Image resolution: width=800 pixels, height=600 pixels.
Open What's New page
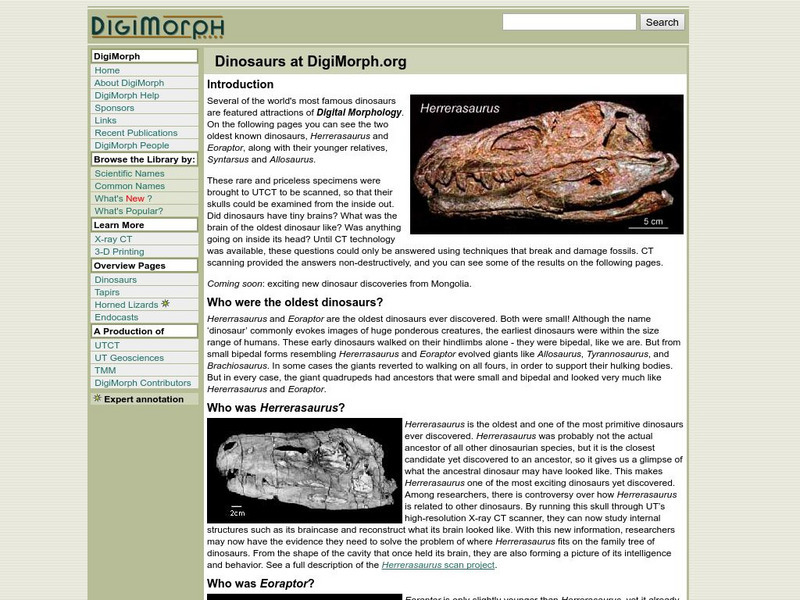123,198
